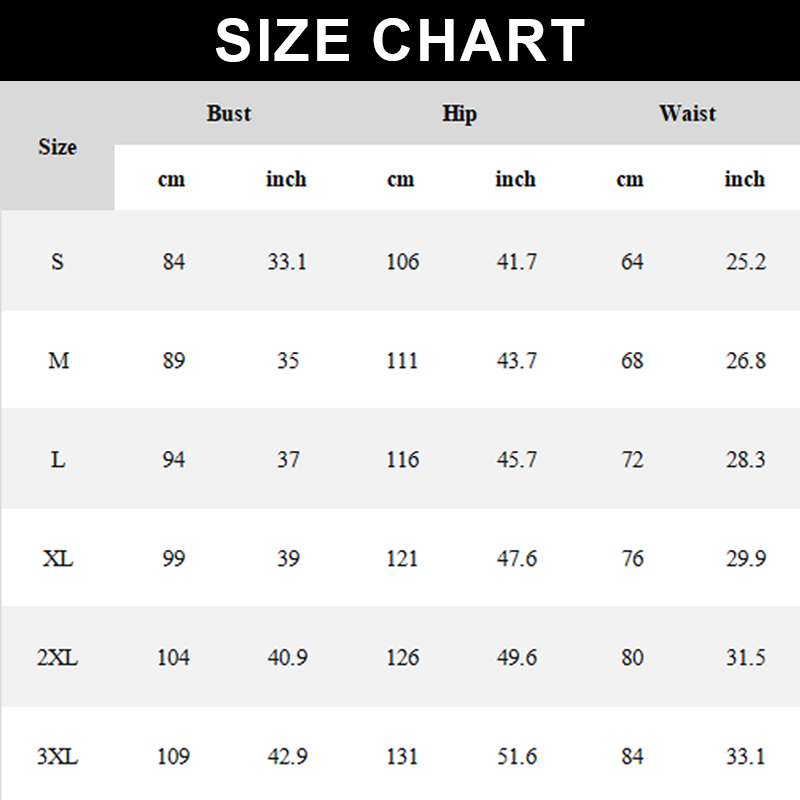Image resolution: width=800 pixels, height=800 pixels.
Task: Select bust inch value 40.9
Action: [287, 658]
